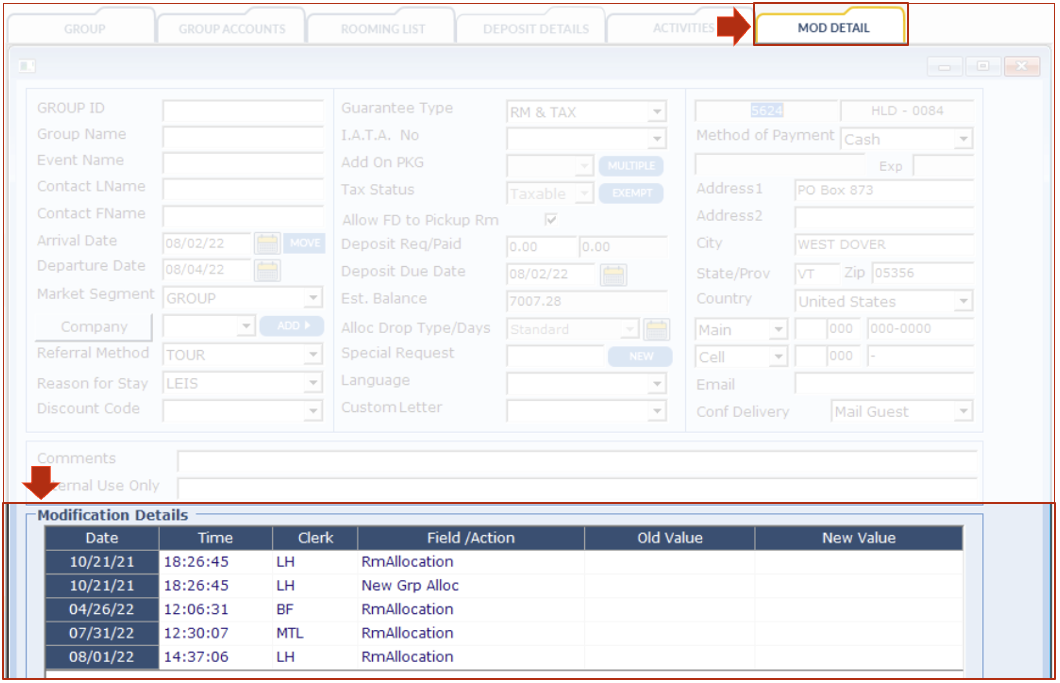Open the Arrival Date calendar picker
1060x683 pixels.
(x=267, y=243)
